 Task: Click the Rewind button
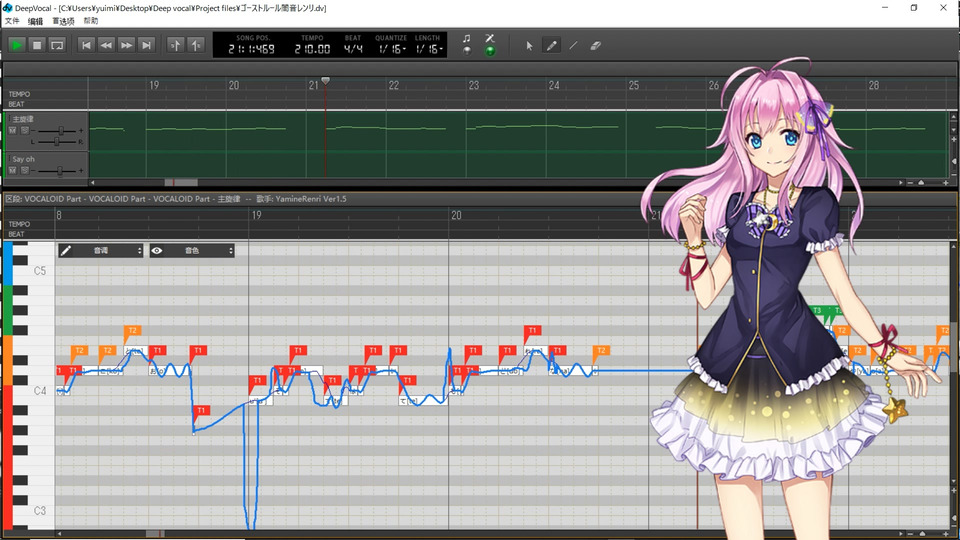(x=106, y=45)
